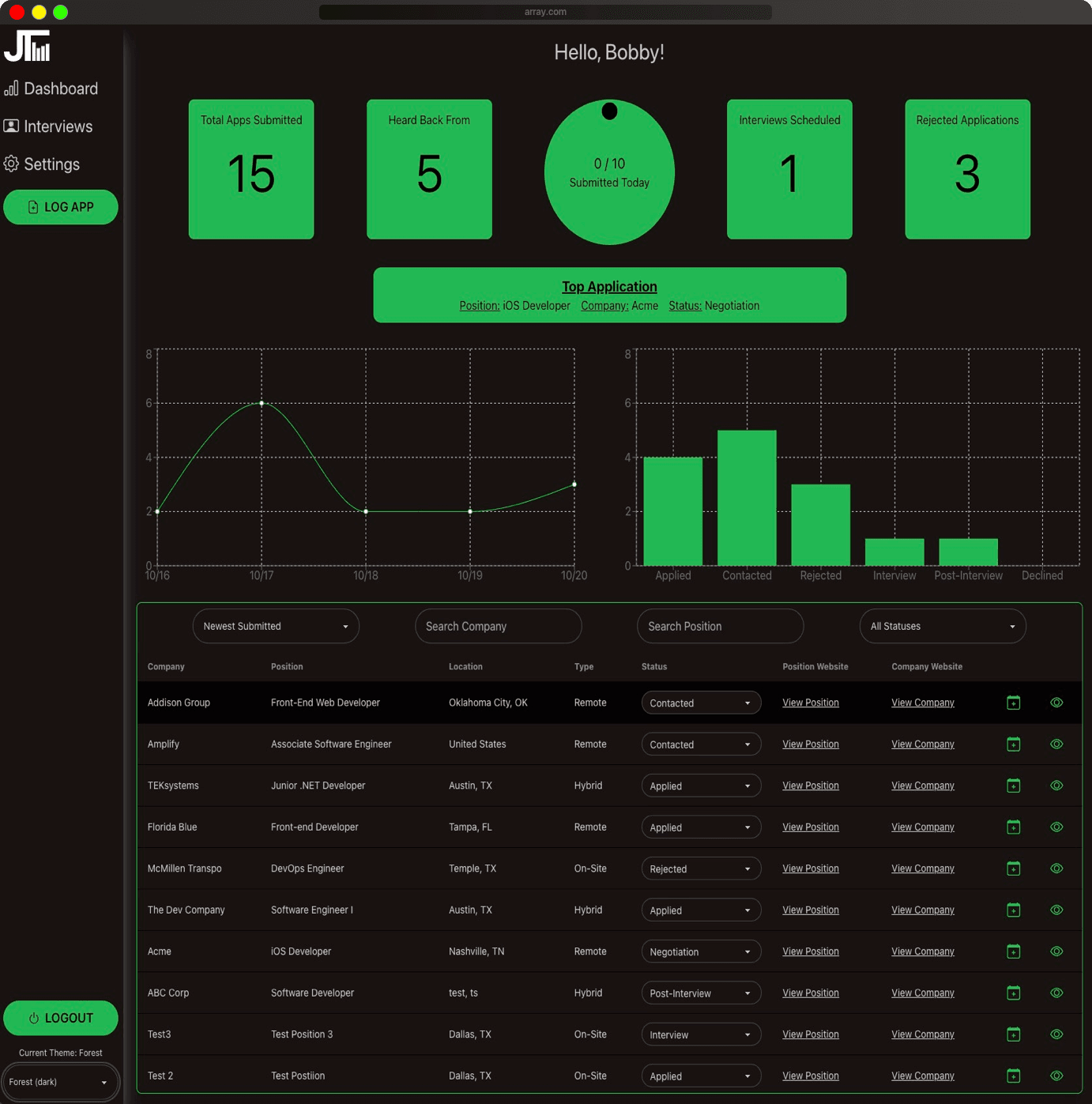Select Dashboard in the sidebar
Image resolution: width=1092 pixels, height=1104 pixels.
(x=61, y=88)
